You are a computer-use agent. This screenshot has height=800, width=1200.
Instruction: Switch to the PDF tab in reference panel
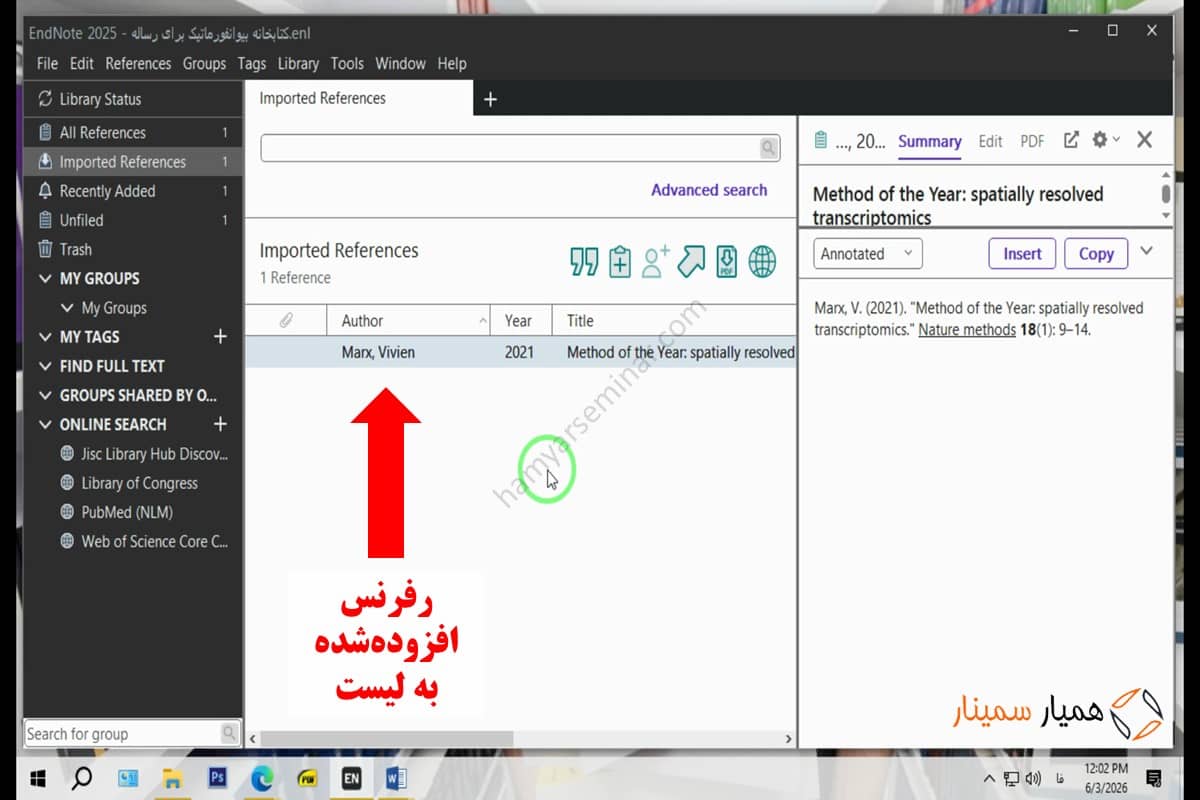click(1032, 141)
